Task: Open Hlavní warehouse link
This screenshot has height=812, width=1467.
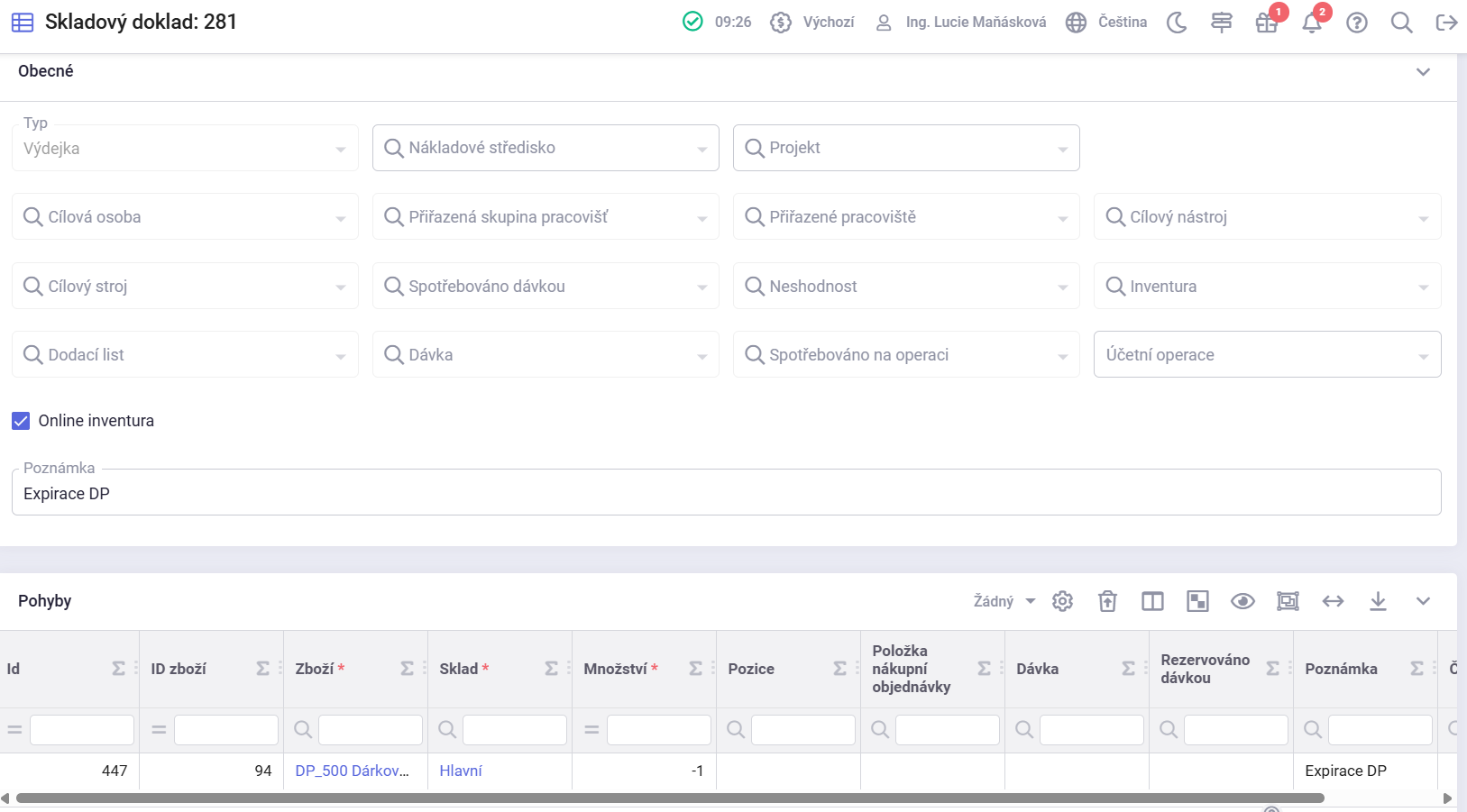Action: tap(461, 771)
